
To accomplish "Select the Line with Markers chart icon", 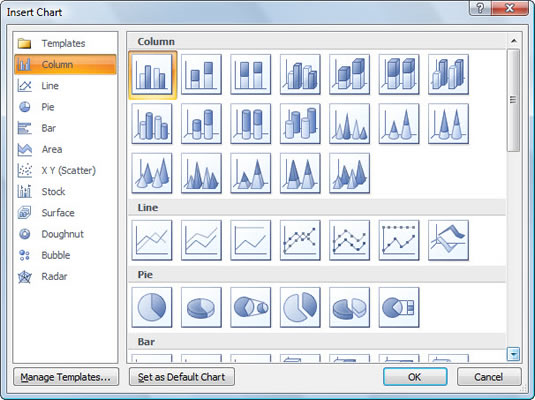I will 300,240.
